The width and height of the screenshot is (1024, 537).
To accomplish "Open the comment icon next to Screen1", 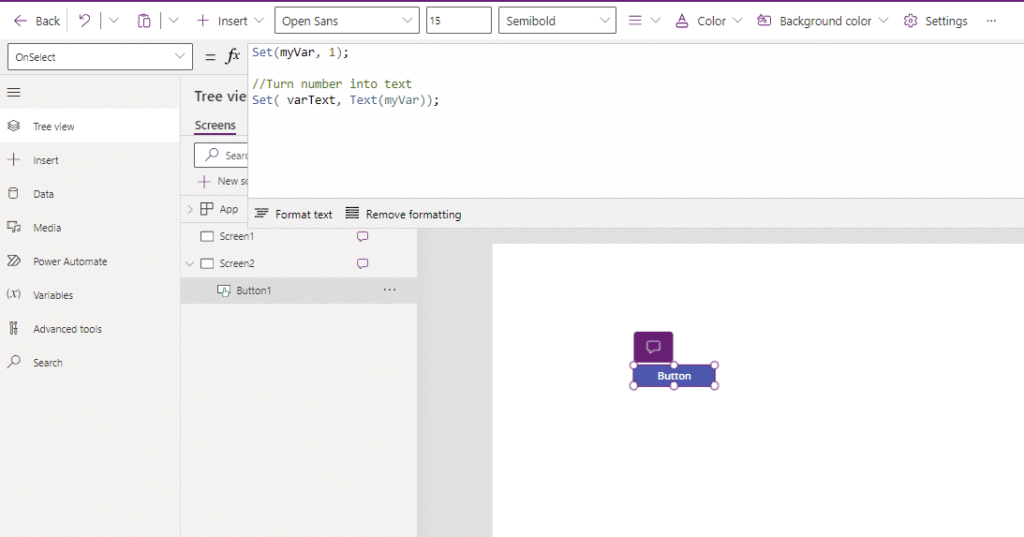I will point(362,236).
